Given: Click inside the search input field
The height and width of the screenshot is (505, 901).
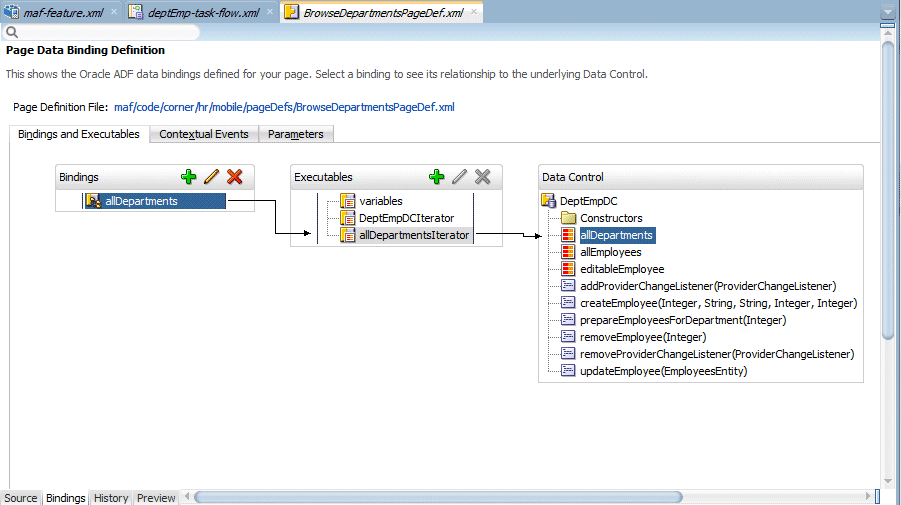Looking at the screenshot, I should coord(109,33).
